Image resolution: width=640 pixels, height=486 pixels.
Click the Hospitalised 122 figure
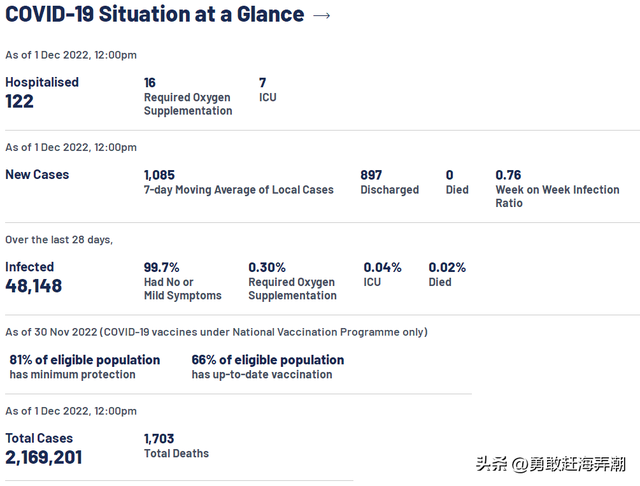point(42,92)
